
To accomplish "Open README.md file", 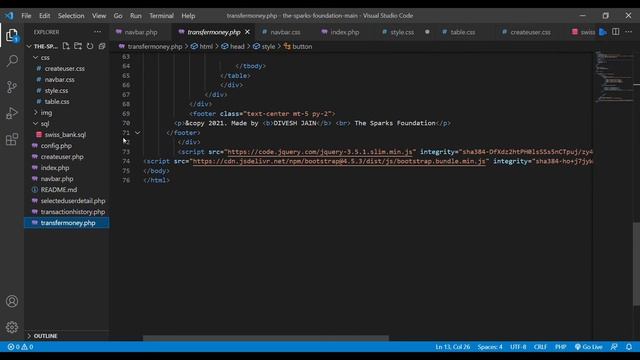I will [59, 190].
